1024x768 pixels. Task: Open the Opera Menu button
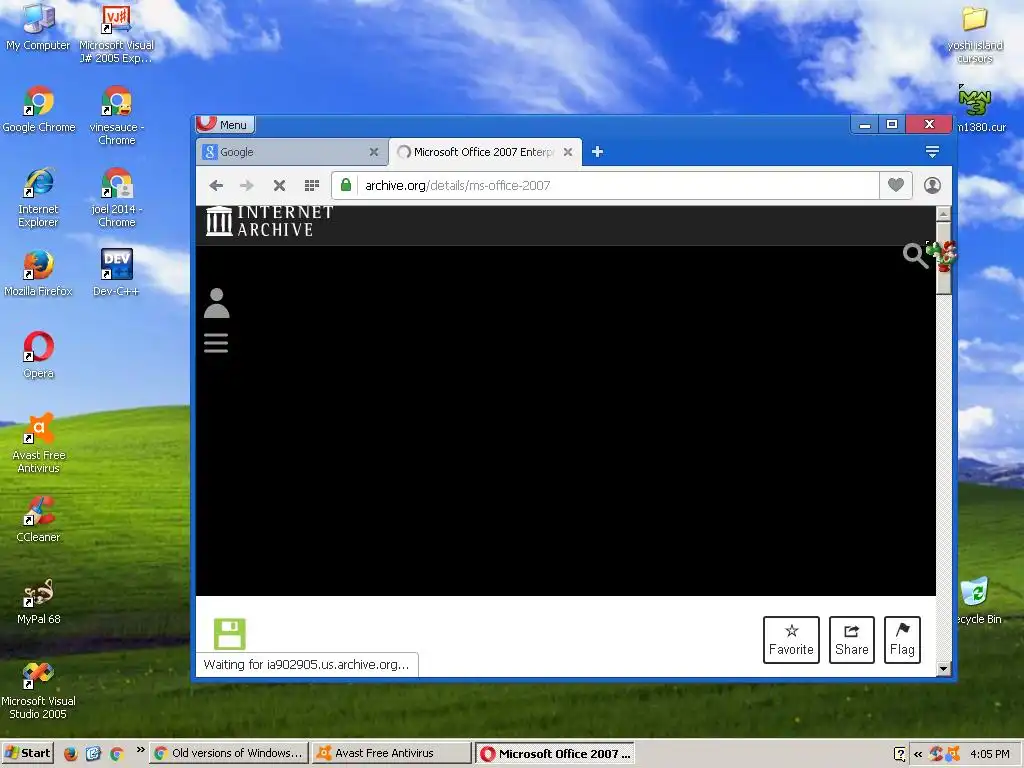click(225, 124)
